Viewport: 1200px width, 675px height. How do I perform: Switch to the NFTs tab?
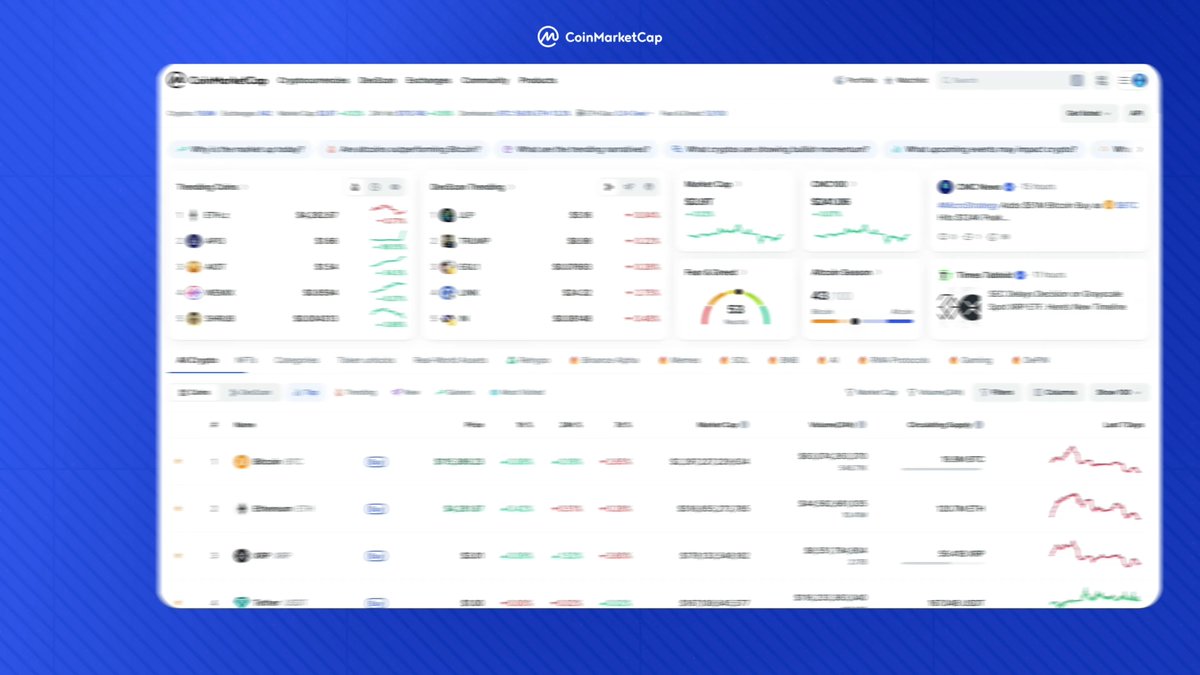pos(244,360)
